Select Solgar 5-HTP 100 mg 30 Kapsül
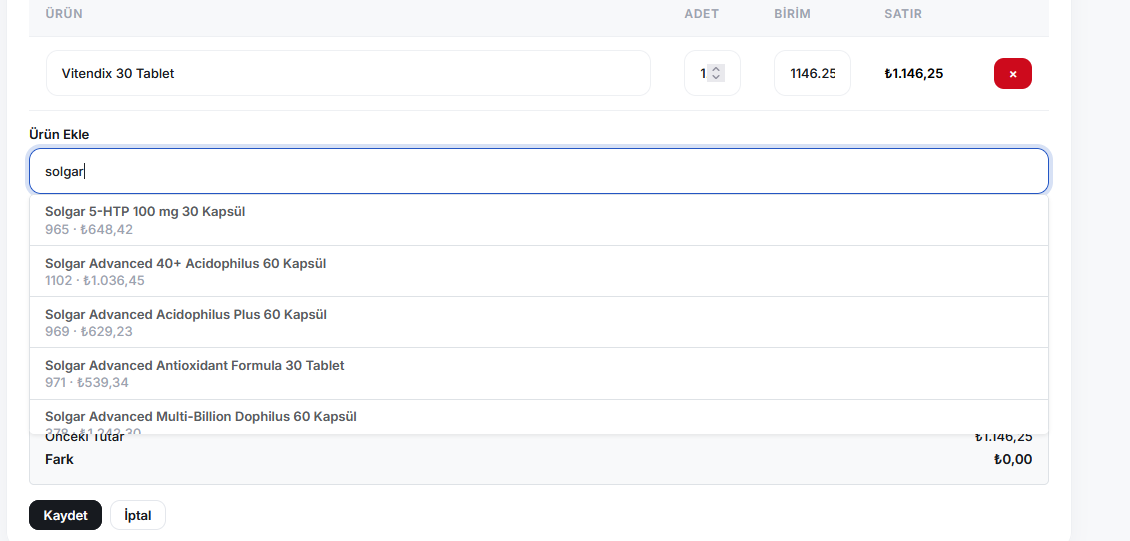Viewport: 1130px width, 541px height. (x=538, y=220)
